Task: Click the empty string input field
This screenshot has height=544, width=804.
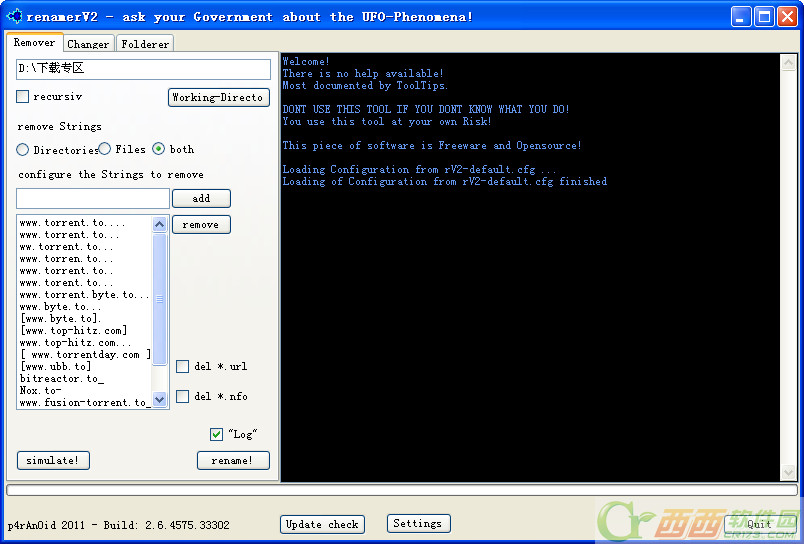Action: [x=93, y=198]
